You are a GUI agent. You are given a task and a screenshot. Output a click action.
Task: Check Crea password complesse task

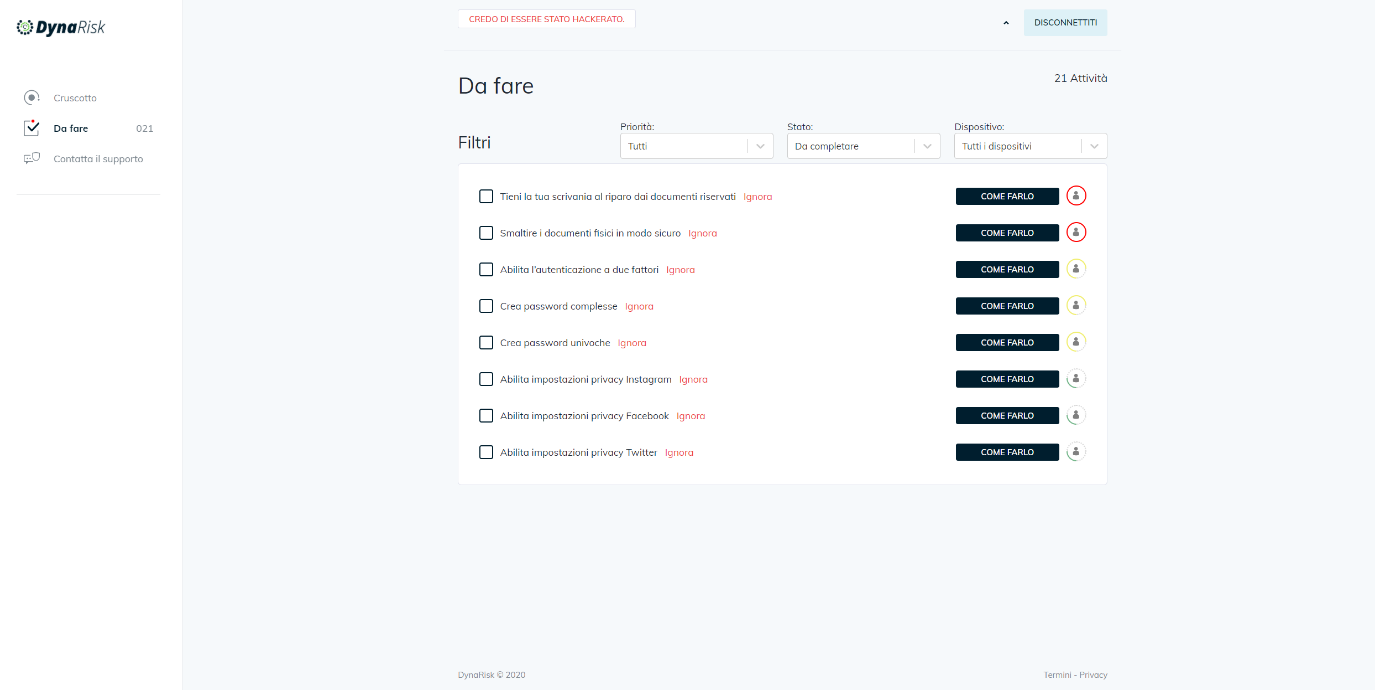click(x=486, y=306)
